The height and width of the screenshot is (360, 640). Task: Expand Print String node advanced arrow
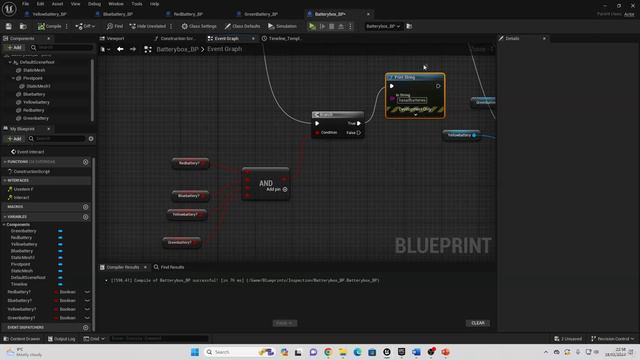(416, 115)
